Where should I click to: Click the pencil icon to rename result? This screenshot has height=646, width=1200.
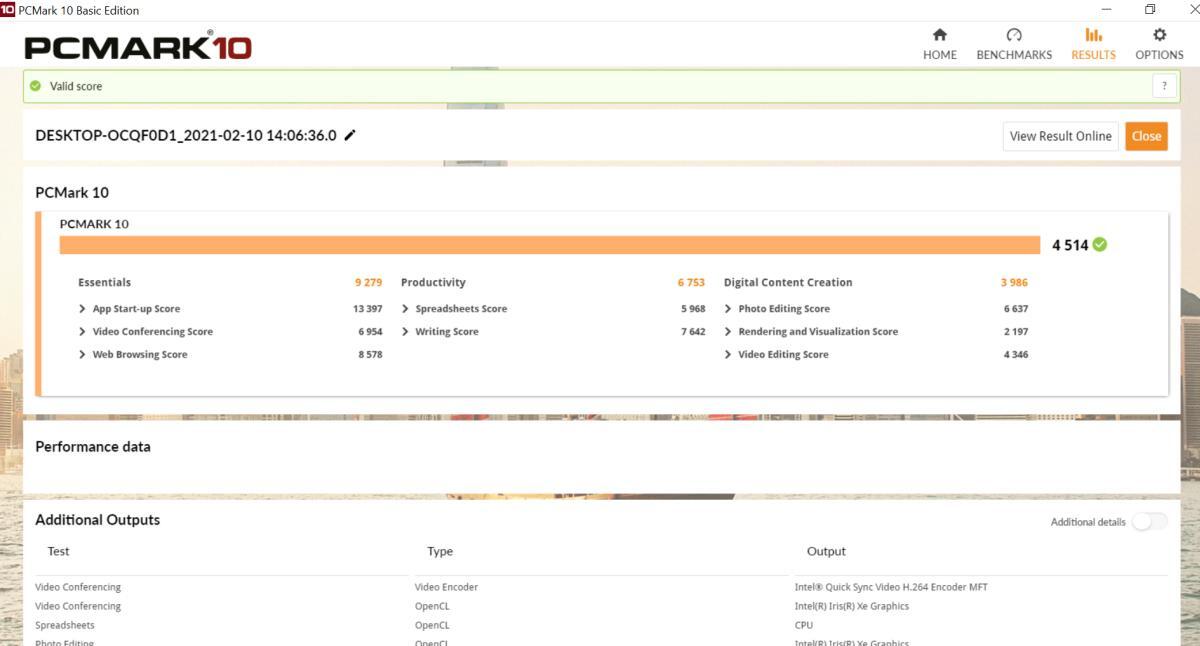[350, 136]
